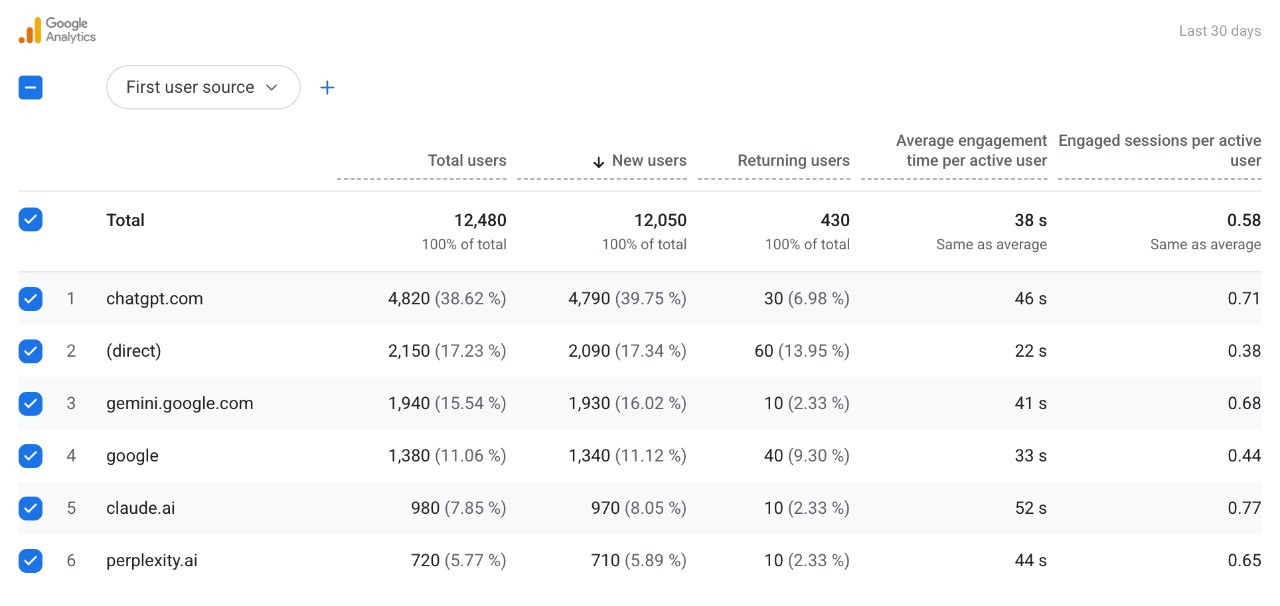Click total returning users value 430
Image resolution: width=1280 pixels, height=606 pixels.
[835, 220]
